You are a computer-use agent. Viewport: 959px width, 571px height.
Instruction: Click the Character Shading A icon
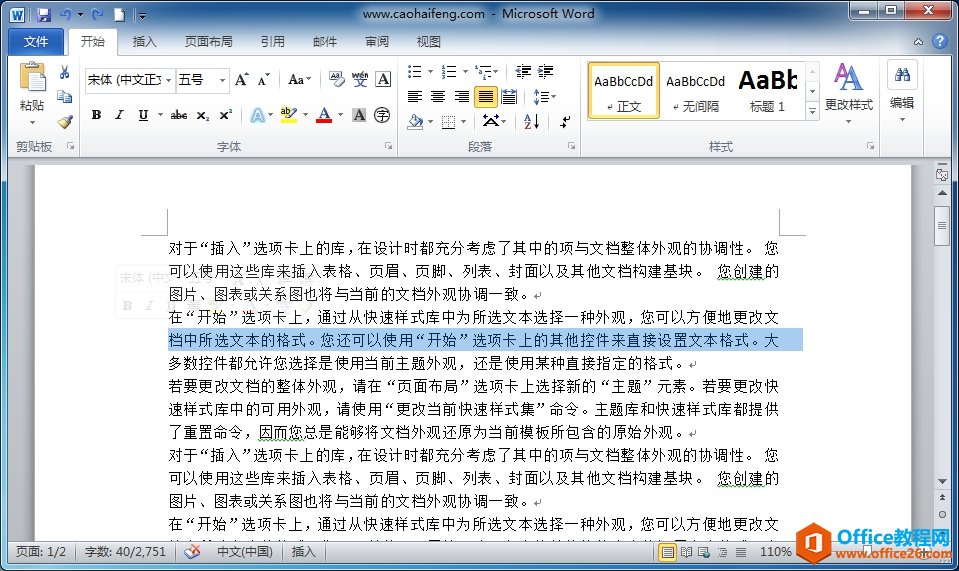click(359, 114)
